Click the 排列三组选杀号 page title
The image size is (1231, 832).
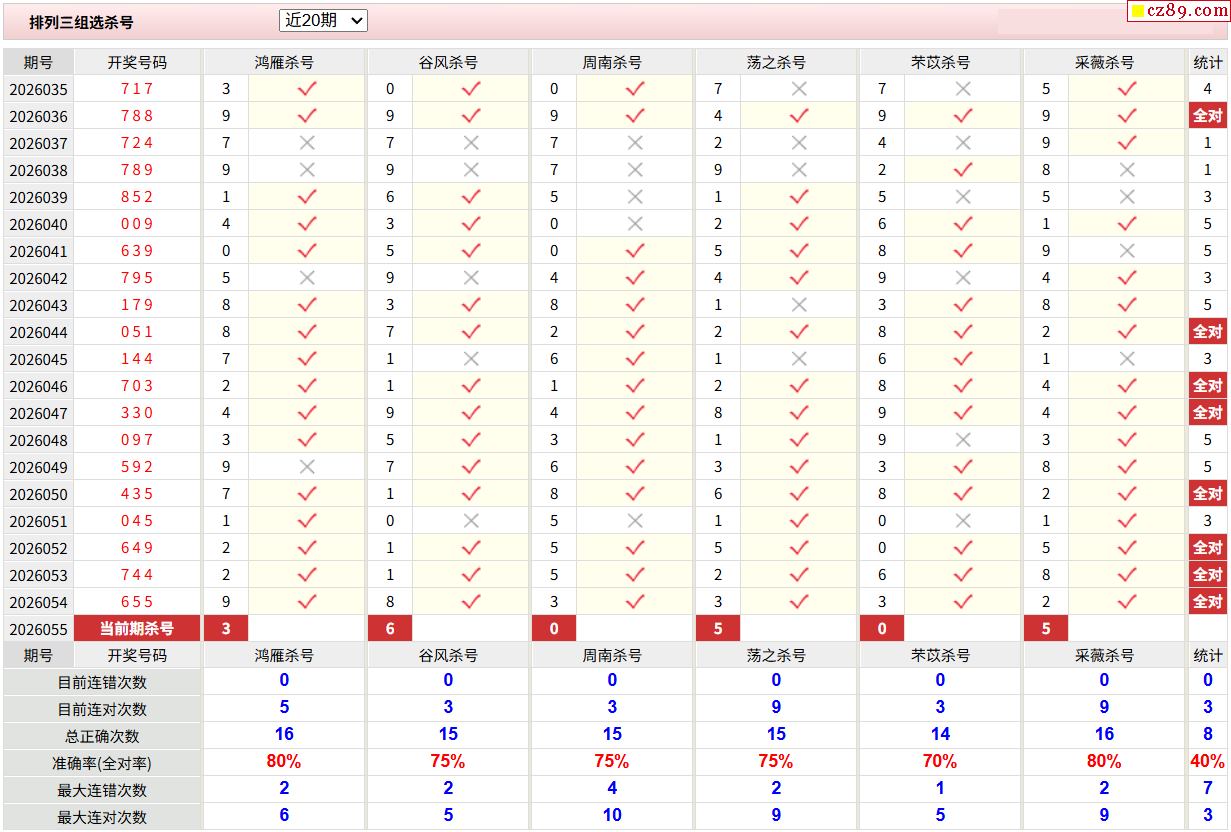(81, 22)
